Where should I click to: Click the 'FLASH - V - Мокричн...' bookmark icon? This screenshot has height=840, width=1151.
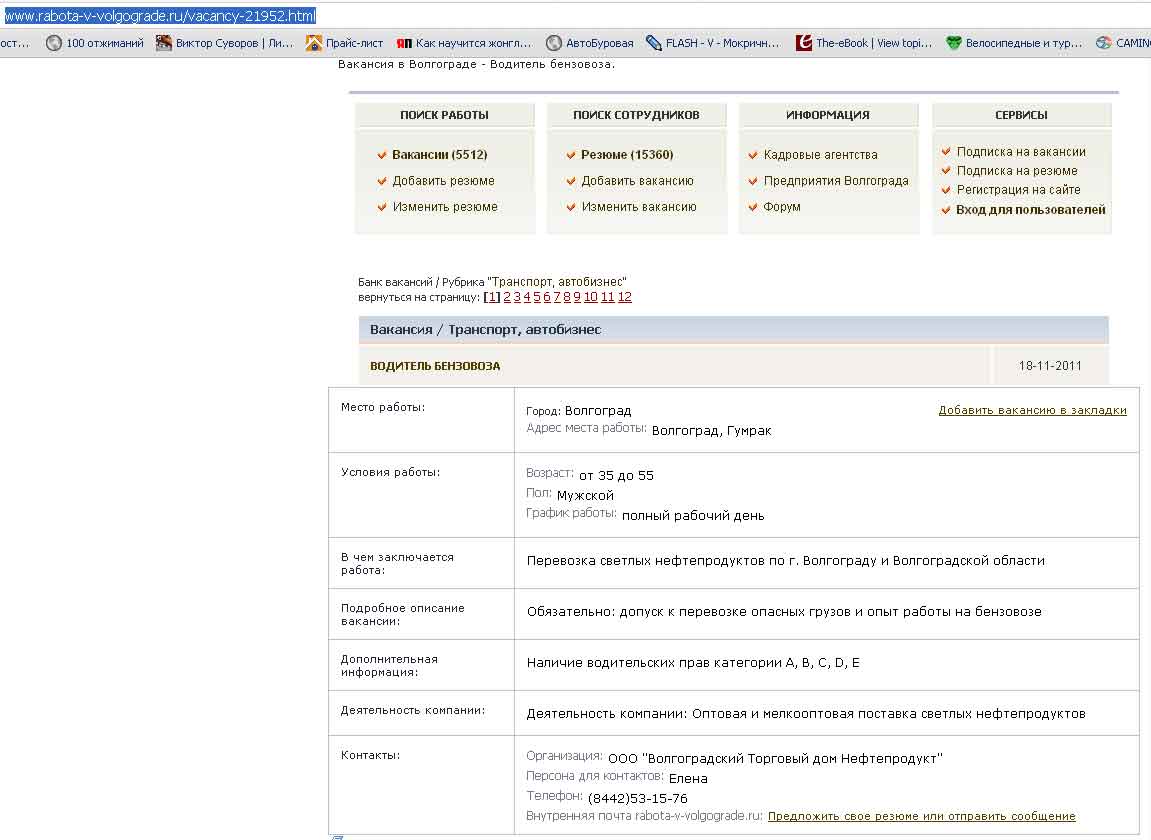(654, 43)
